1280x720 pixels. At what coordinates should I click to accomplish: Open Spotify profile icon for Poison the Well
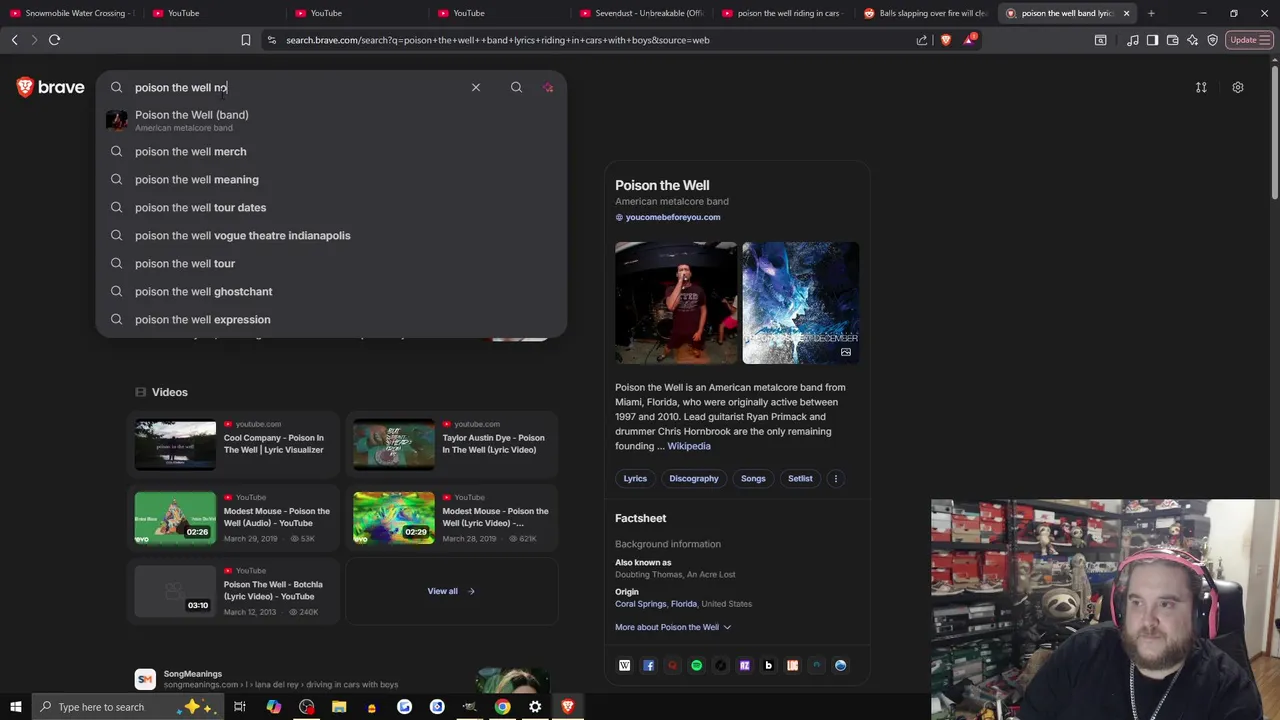click(697, 665)
